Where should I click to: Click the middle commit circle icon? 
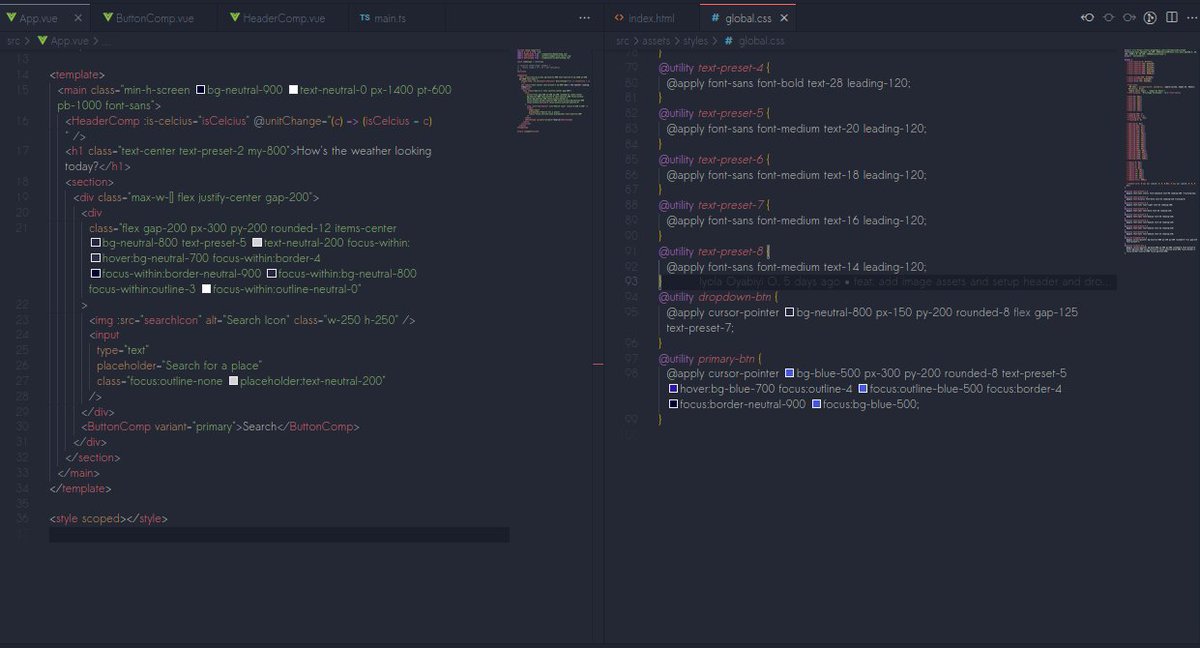tap(1108, 18)
